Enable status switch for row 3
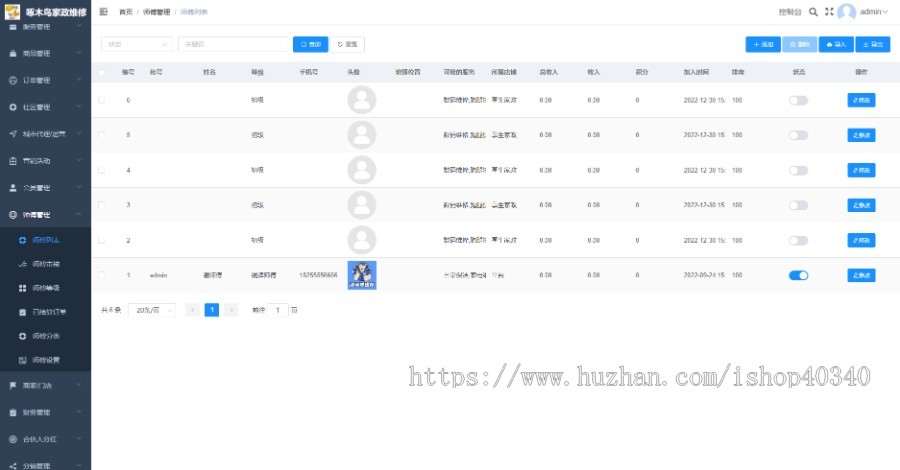This screenshot has height=470, width=900. tap(798, 205)
